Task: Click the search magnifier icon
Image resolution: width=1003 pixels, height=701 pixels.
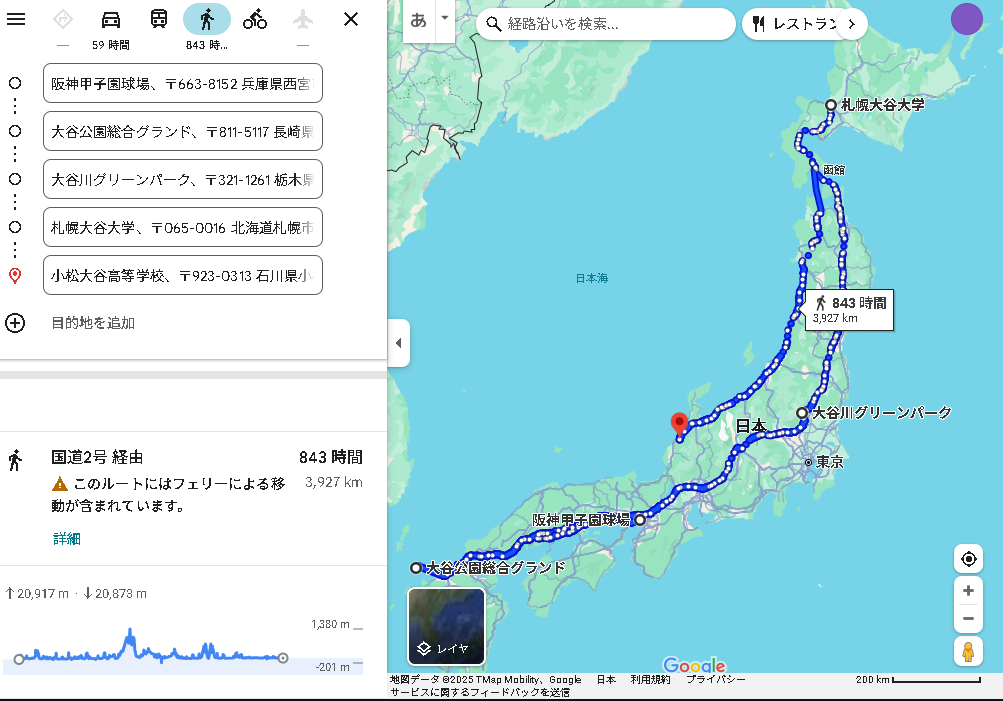Action: point(493,24)
